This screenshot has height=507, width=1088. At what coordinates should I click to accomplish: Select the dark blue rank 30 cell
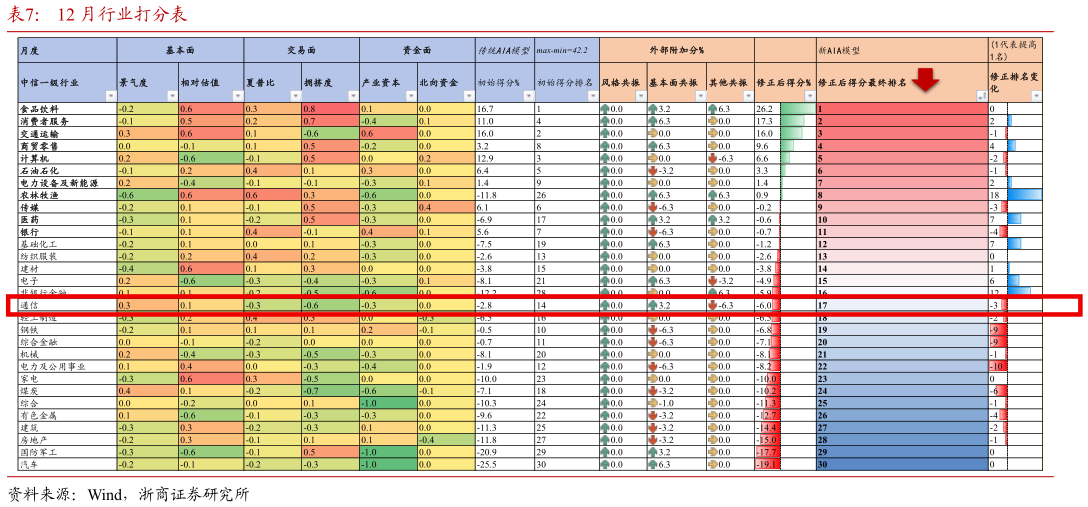tap(901, 464)
